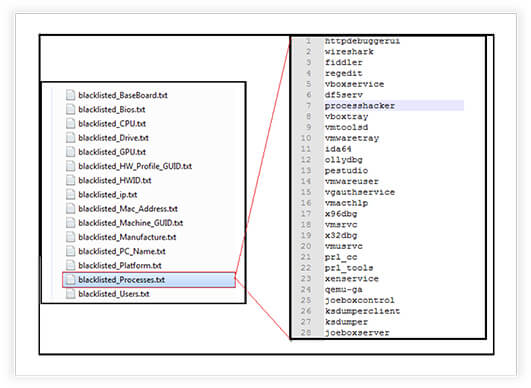This screenshot has height=388, width=531.
Task: Click line number 10 in the gutter
Action: (306, 138)
